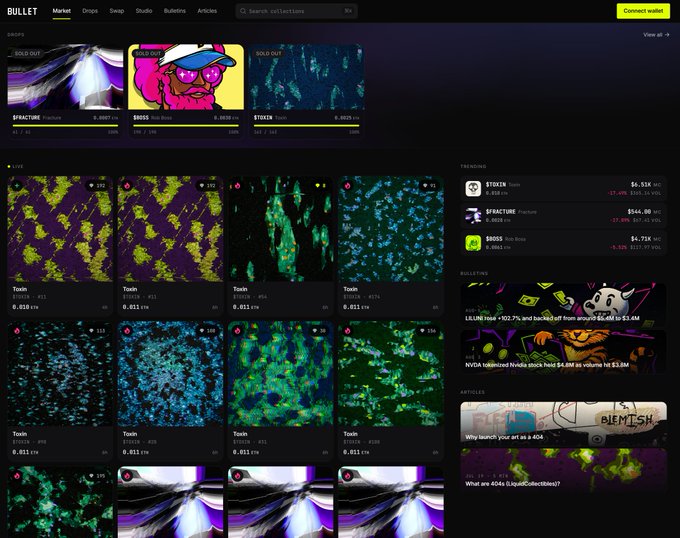Click flame icon on card with 108 likes
This screenshot has height=538, width=680.
[x=127, y=331]
